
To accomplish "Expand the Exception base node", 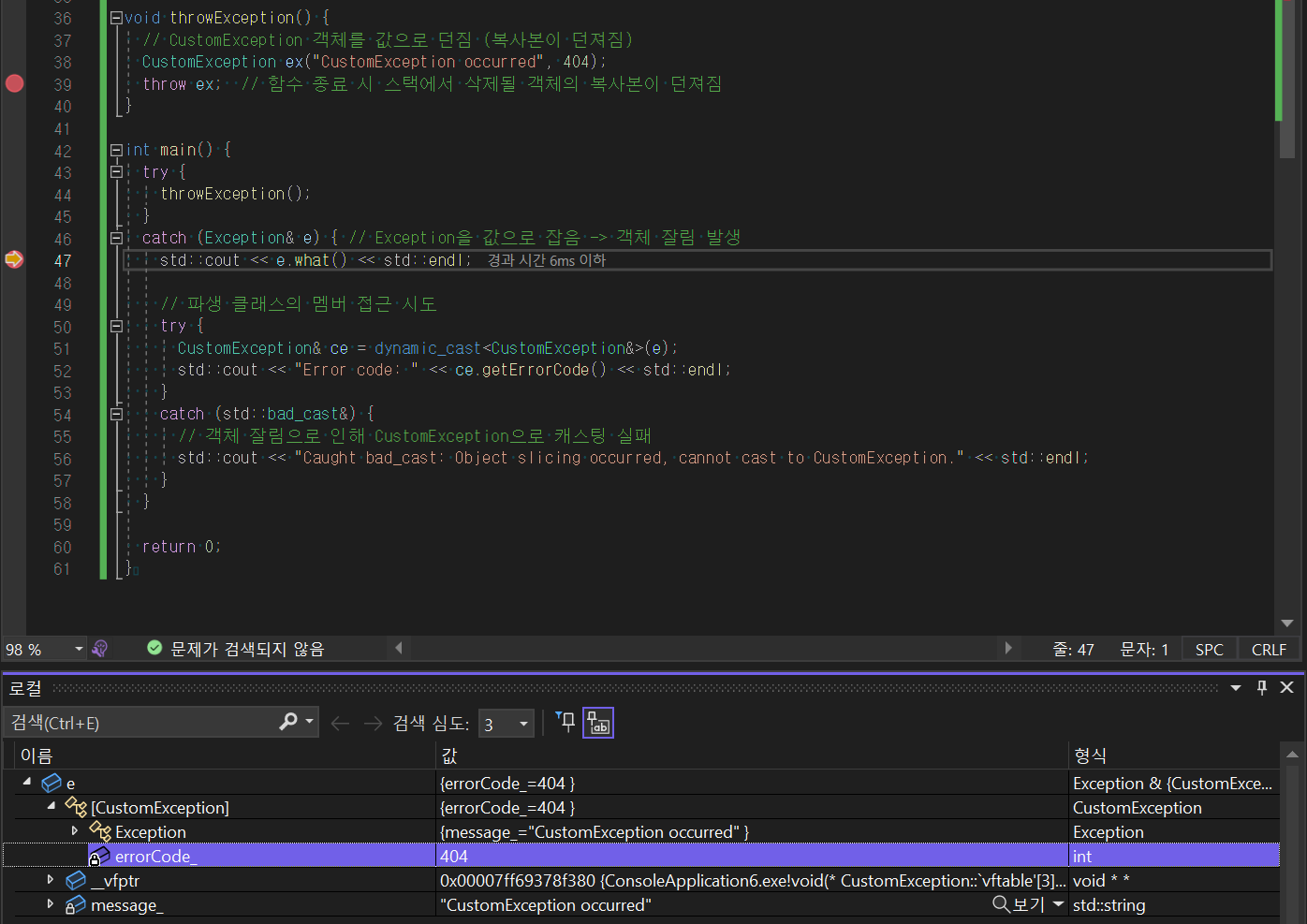I will tap(75, 830).
